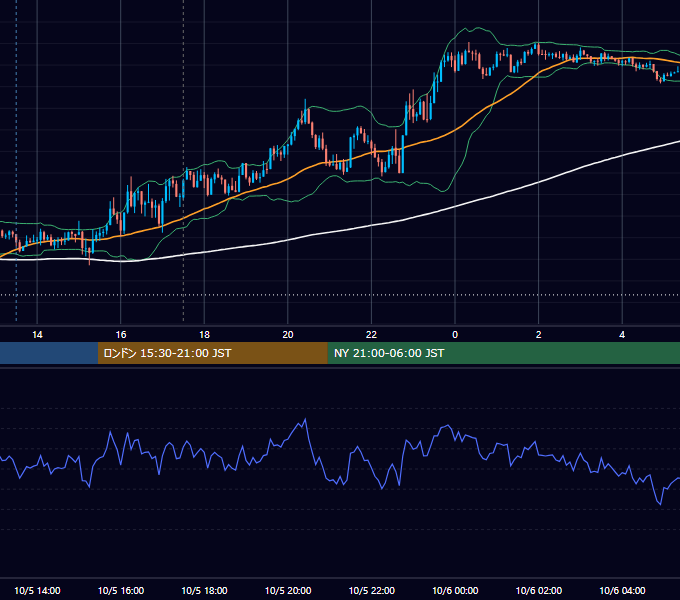Click the 14 hour axis label
680x600 pixels.
pos(37,335)
